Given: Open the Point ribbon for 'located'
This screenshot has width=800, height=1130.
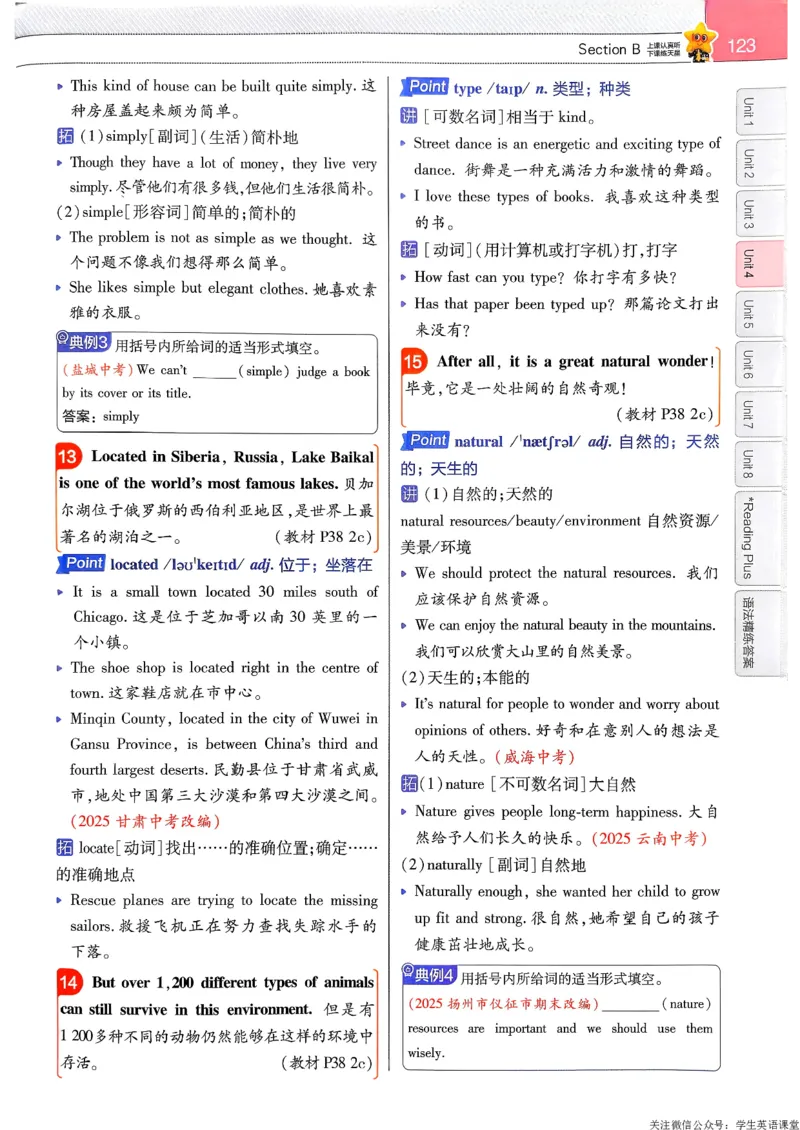Looking at the screenshot, I should pos(83,563).
